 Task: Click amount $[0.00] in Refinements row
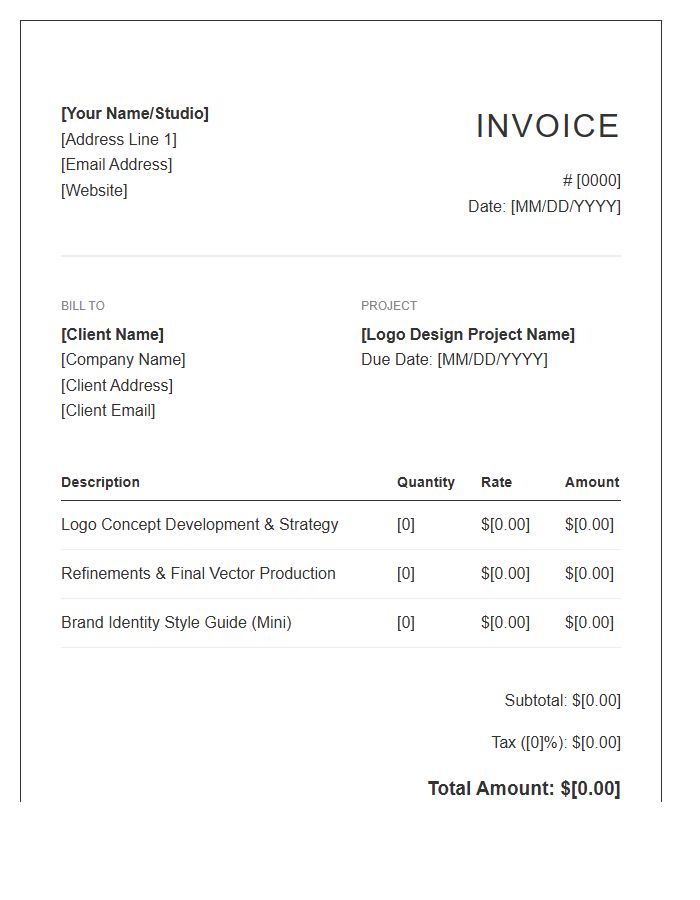click(589, 573)
